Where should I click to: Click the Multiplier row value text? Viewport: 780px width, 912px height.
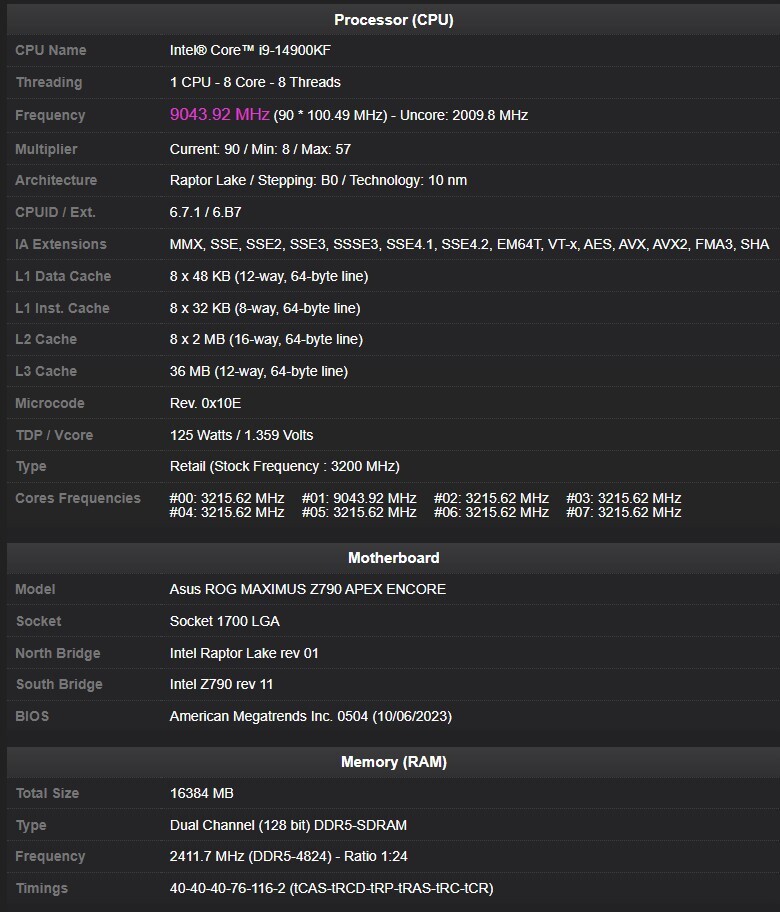point(260,149)
